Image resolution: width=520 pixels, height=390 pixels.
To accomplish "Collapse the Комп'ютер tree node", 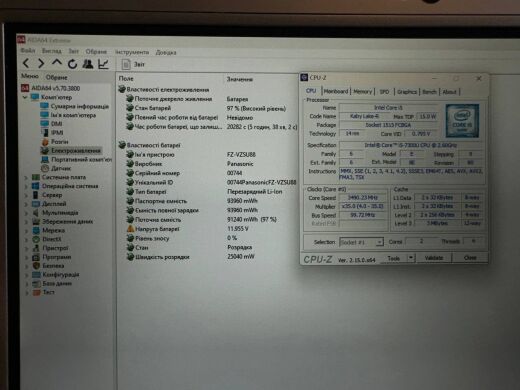I will [x=25, y=97].
